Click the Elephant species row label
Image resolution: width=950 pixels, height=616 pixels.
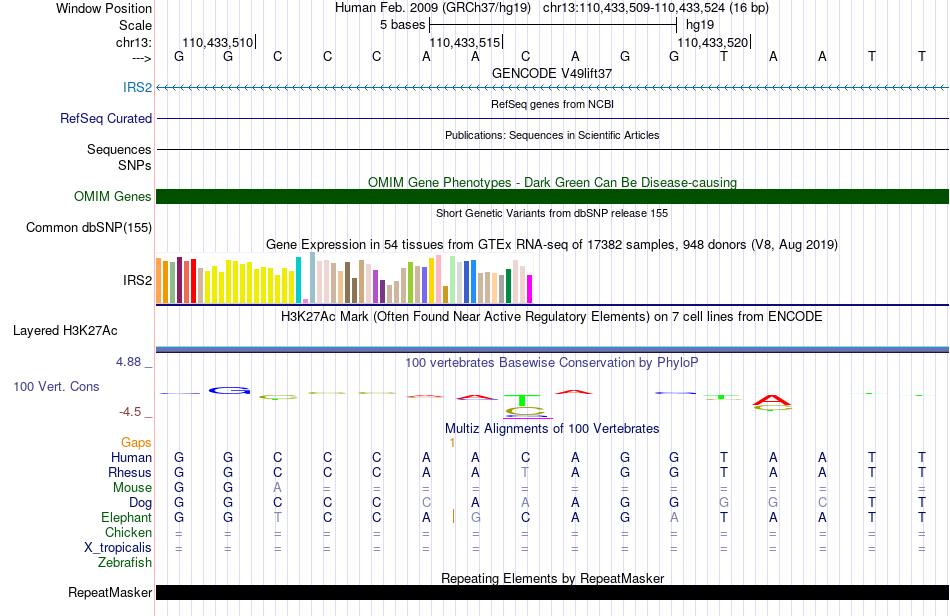coord(126,517)
